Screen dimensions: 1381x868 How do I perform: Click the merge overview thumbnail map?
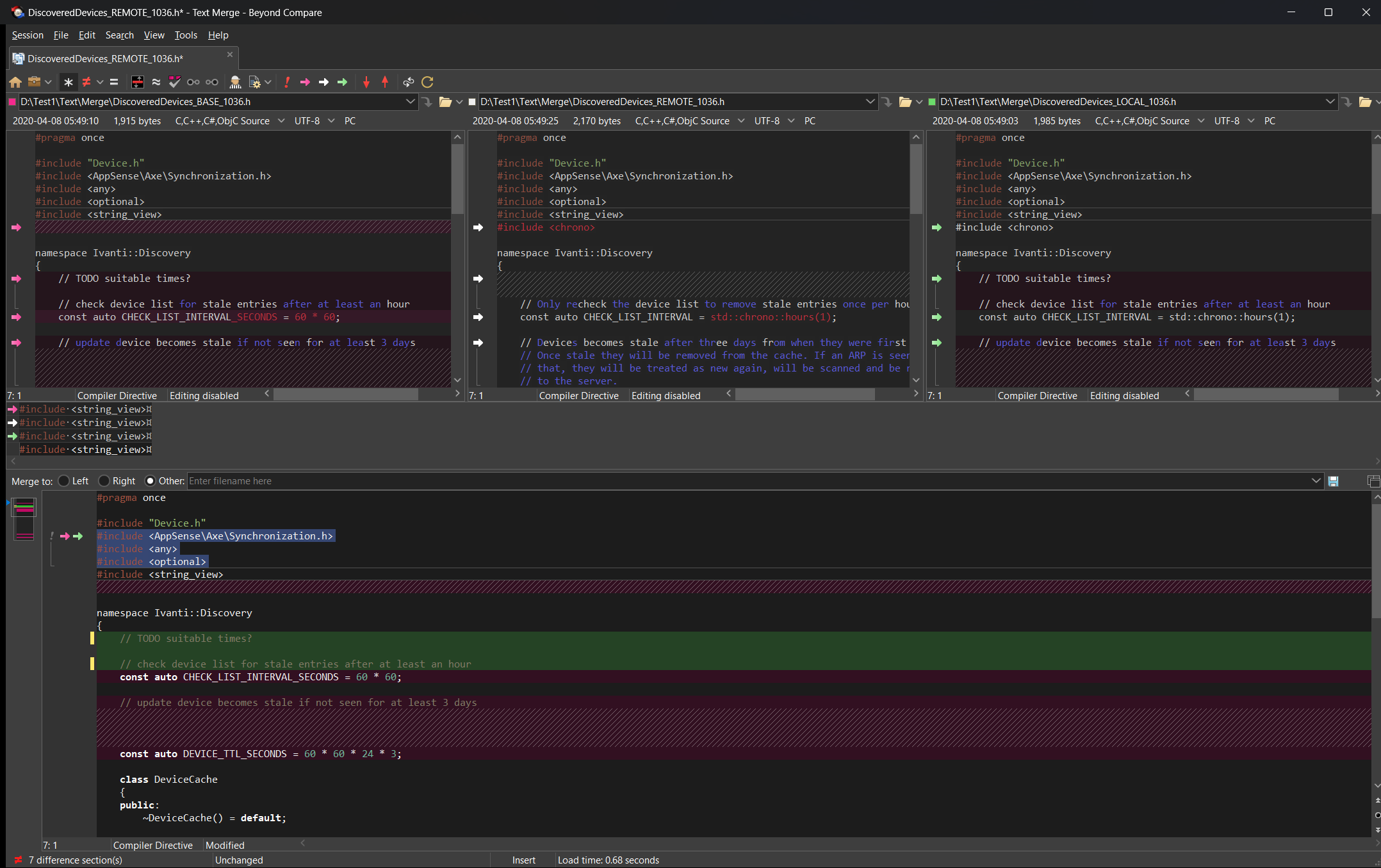[x=24, y=520]
